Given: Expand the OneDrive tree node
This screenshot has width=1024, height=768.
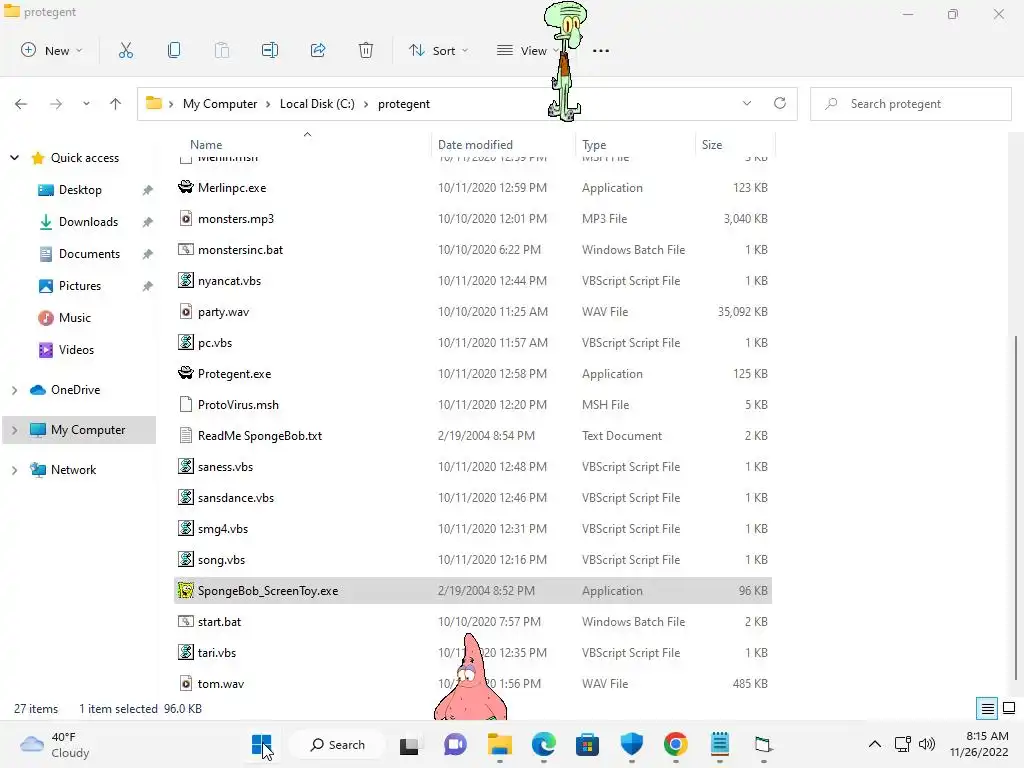Looking at the screenshot, I should pyautogui.click(x=14, y=390).
